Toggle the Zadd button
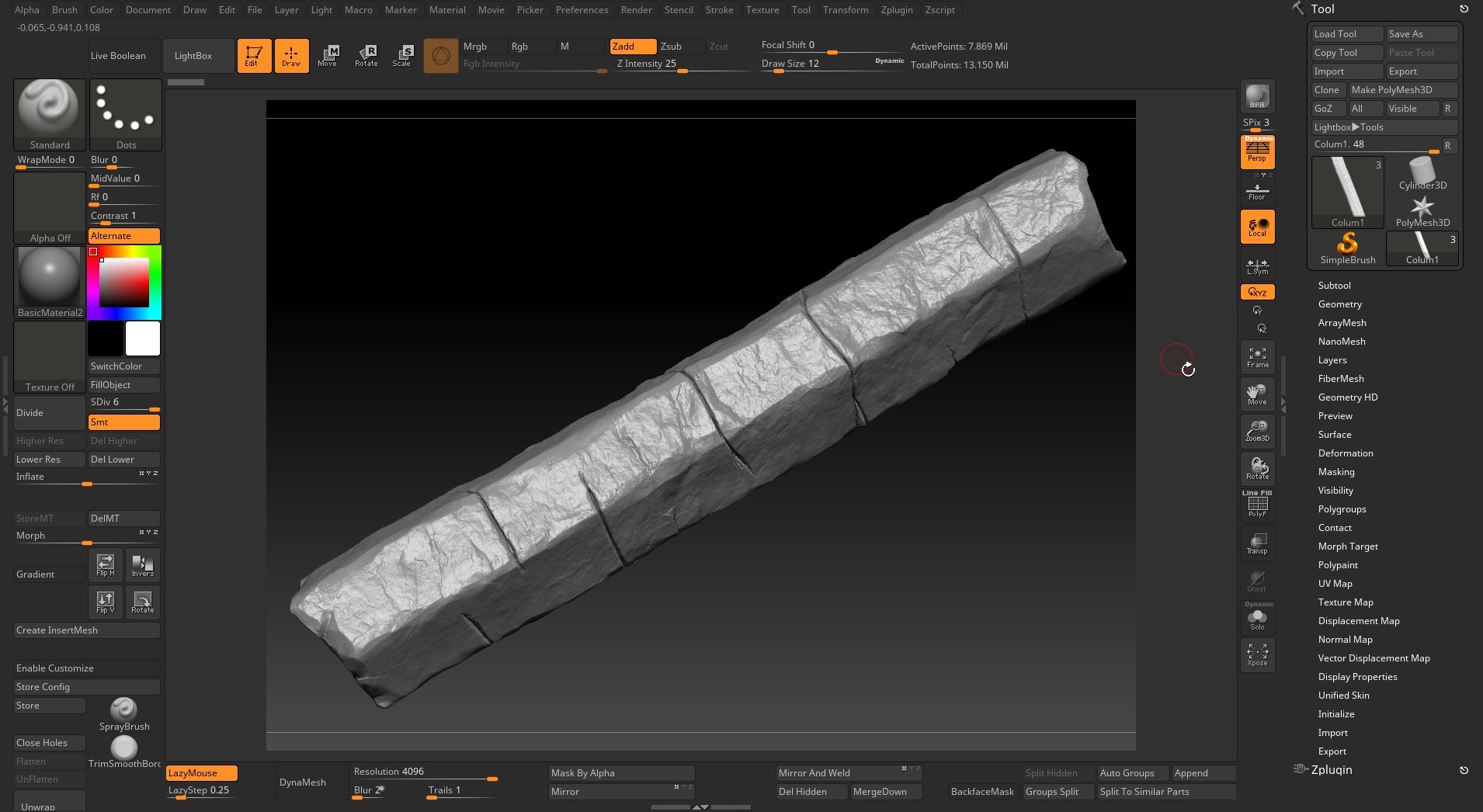This screenshot has width=1483, height=812. [x=633, y=47]
